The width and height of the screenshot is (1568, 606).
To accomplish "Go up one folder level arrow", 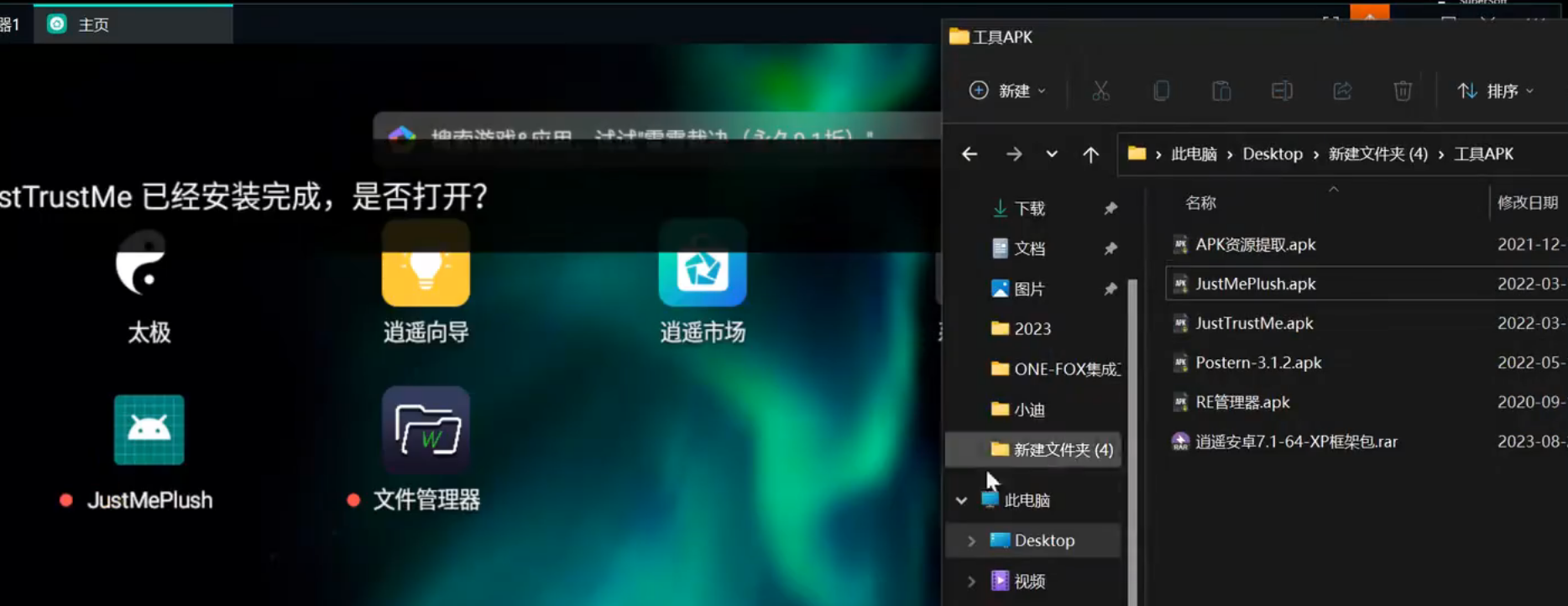I will tap(1090, 154).
